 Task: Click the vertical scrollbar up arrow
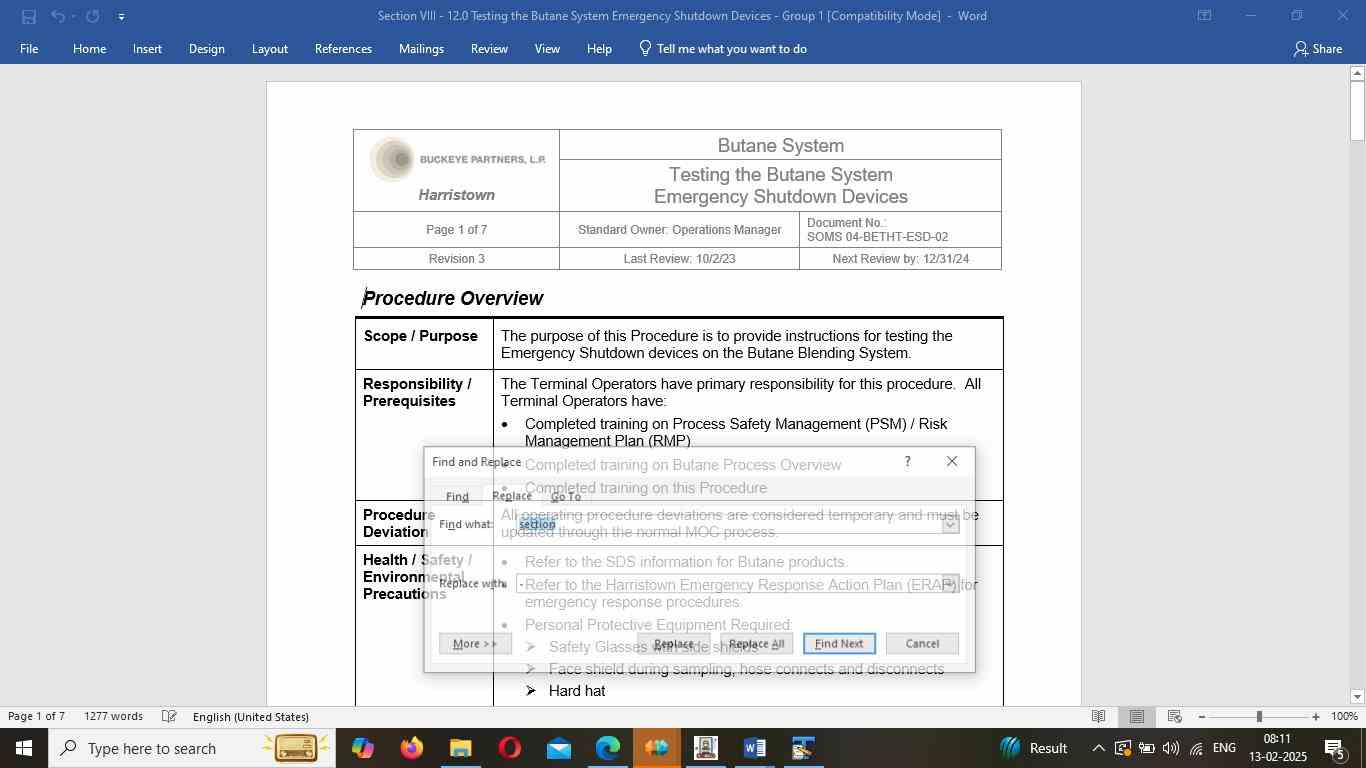point(1357,73)
